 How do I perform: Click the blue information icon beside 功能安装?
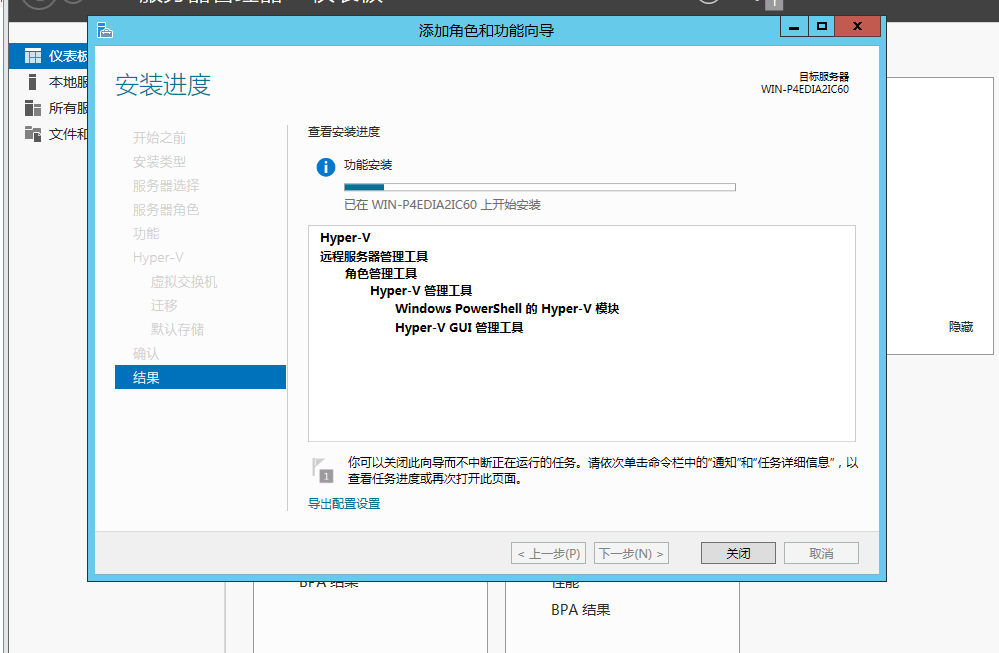(326, 167)
